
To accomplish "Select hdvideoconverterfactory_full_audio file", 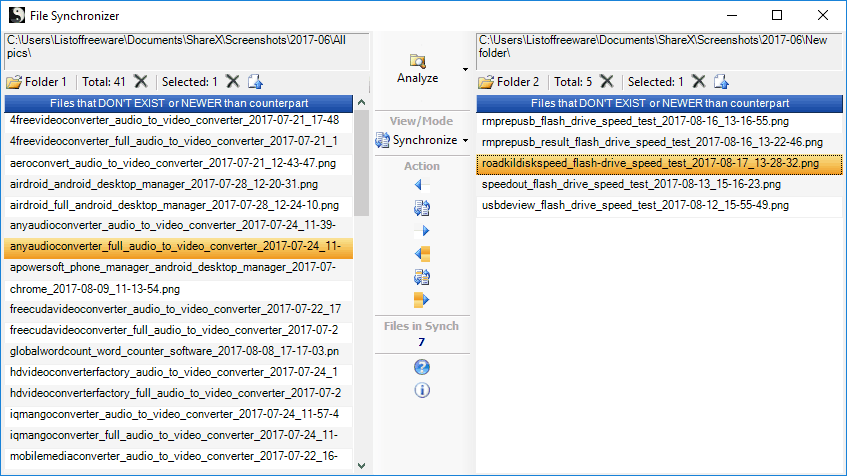I will point(178,394).
